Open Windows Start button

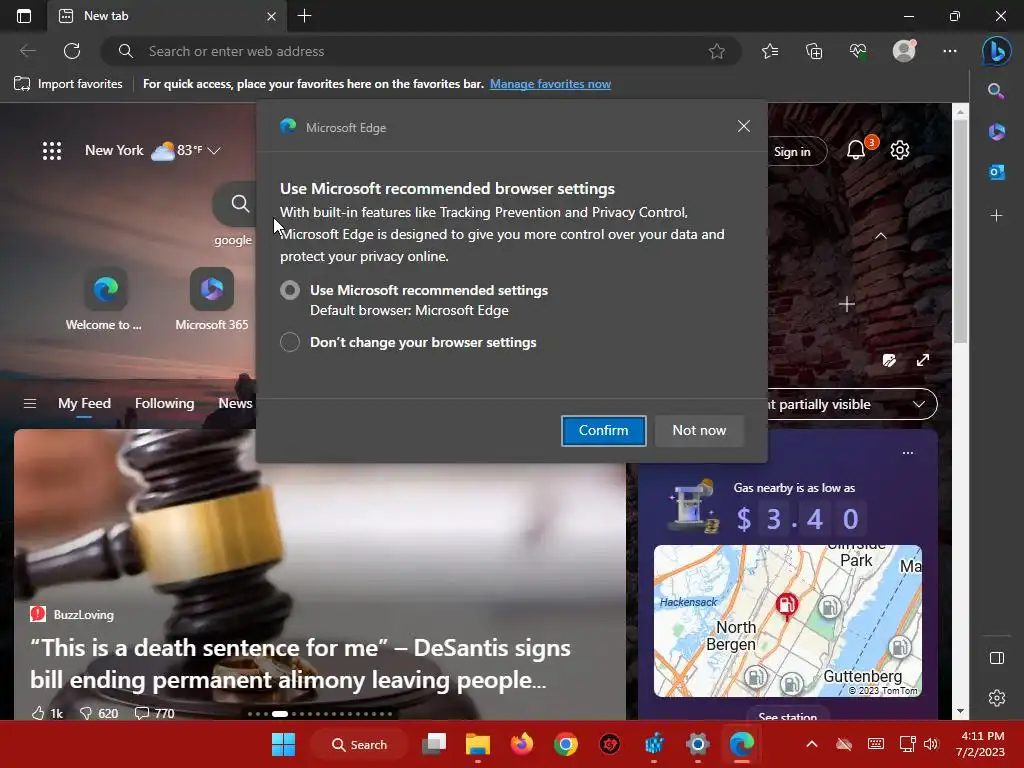pos(283,744)
